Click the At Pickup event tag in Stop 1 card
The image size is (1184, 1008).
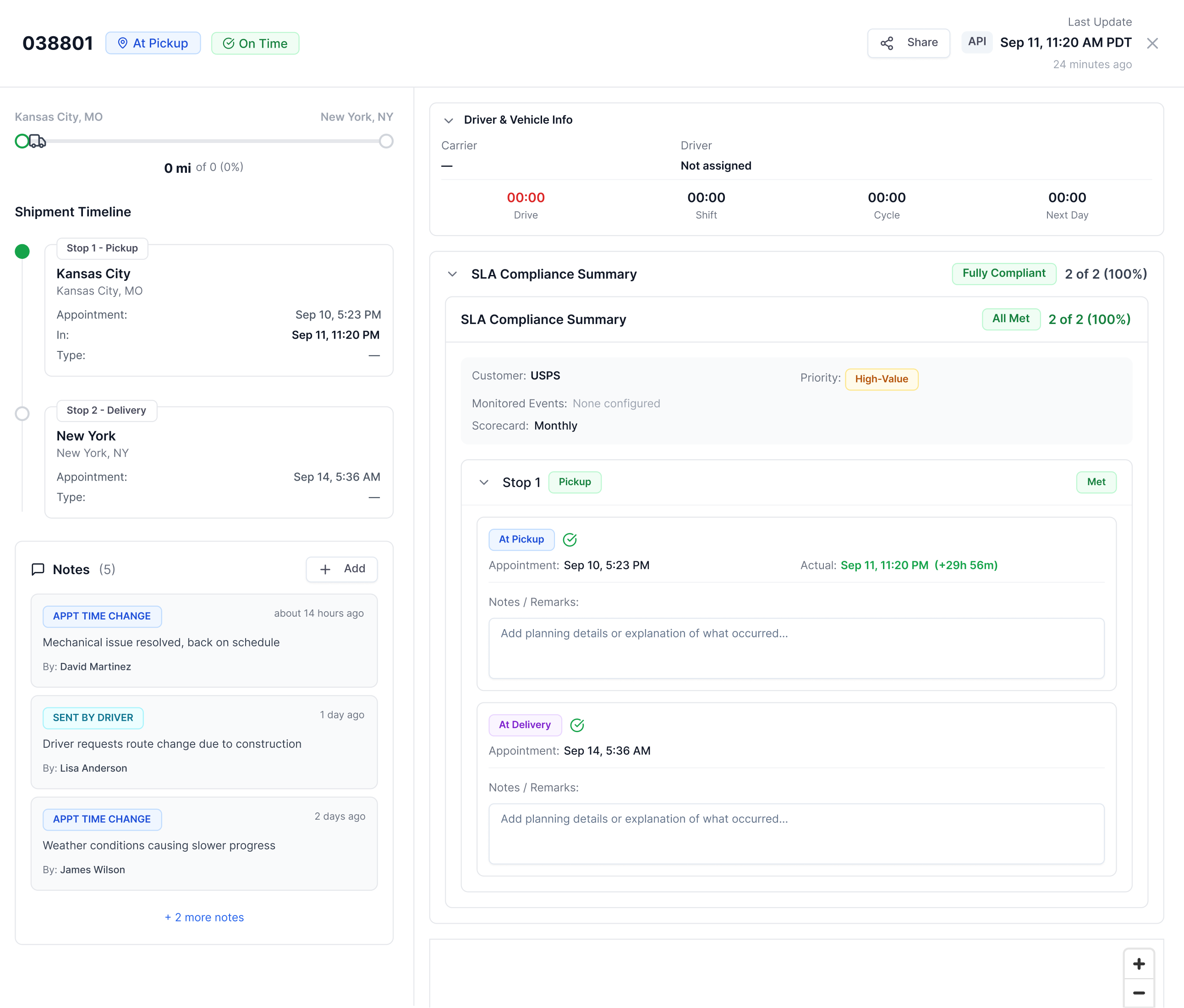521,539
